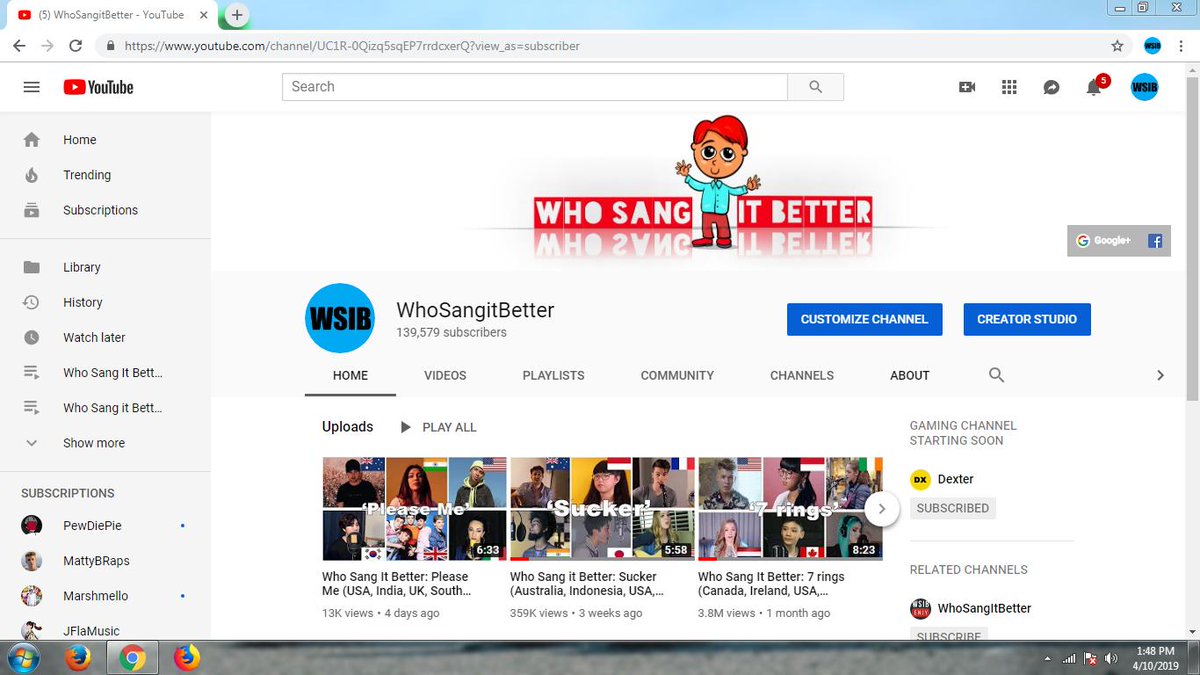Screen dimensions: 1200x675
Task: Click CUSTOMIZE CHANNEL button
Action: pos(864,319)
